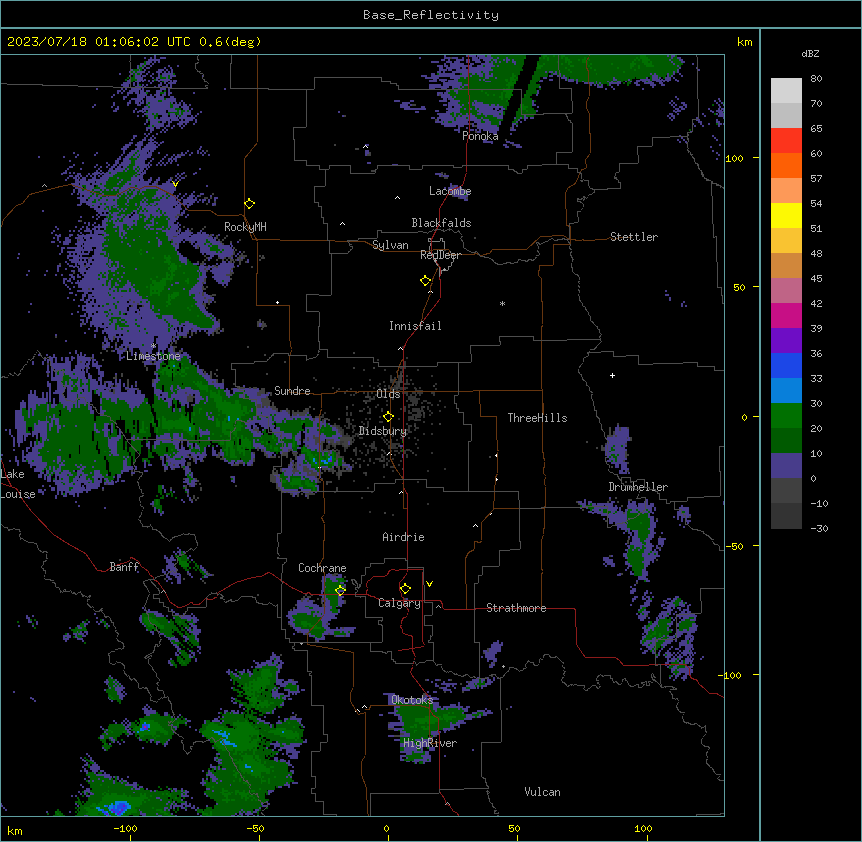Click the white asterisk marker east of Innisfail
This screenshot has width=862, height=842.
pyautogui.click(x=502, y=304)
